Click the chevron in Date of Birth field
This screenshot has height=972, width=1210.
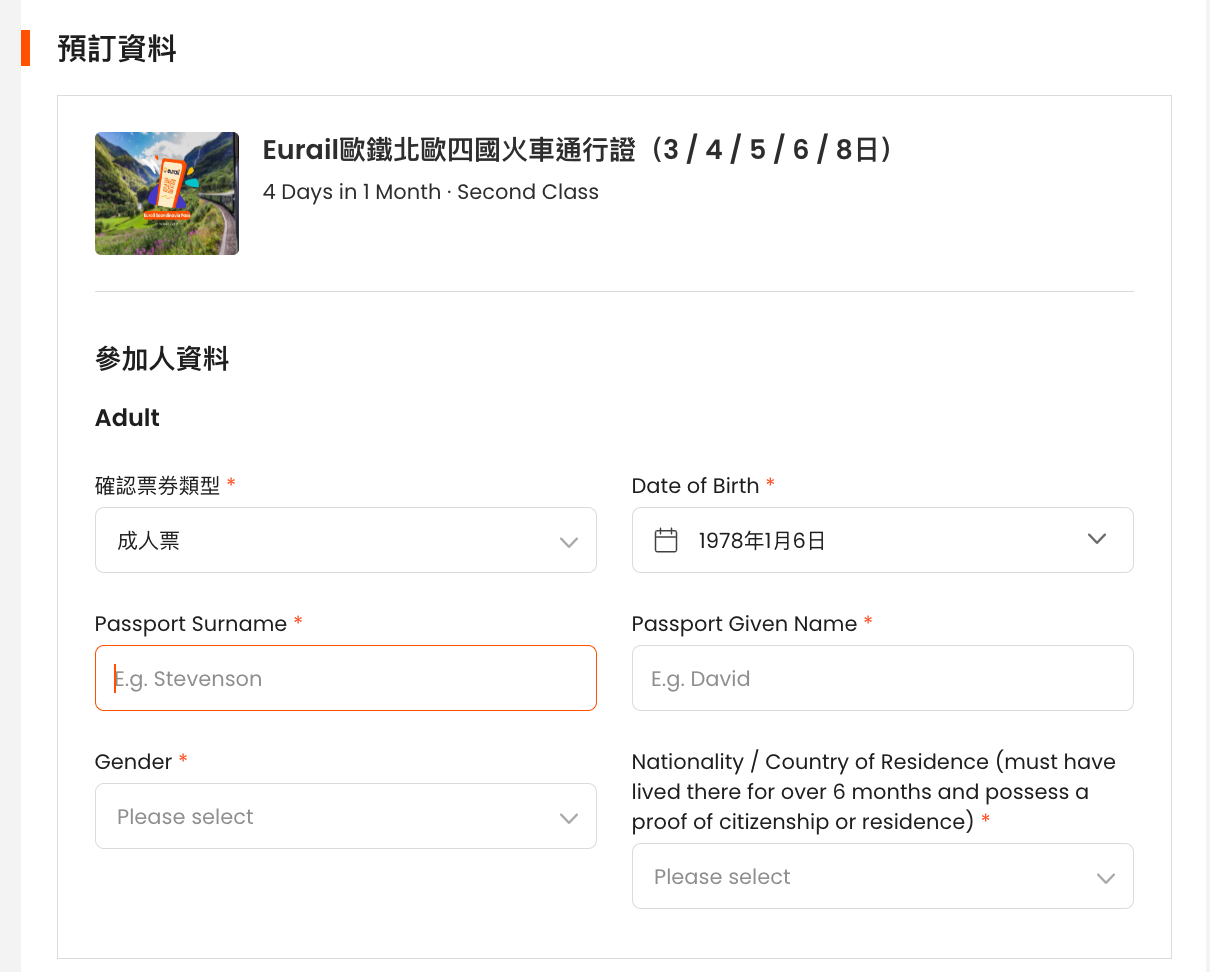click(1097, 539)
